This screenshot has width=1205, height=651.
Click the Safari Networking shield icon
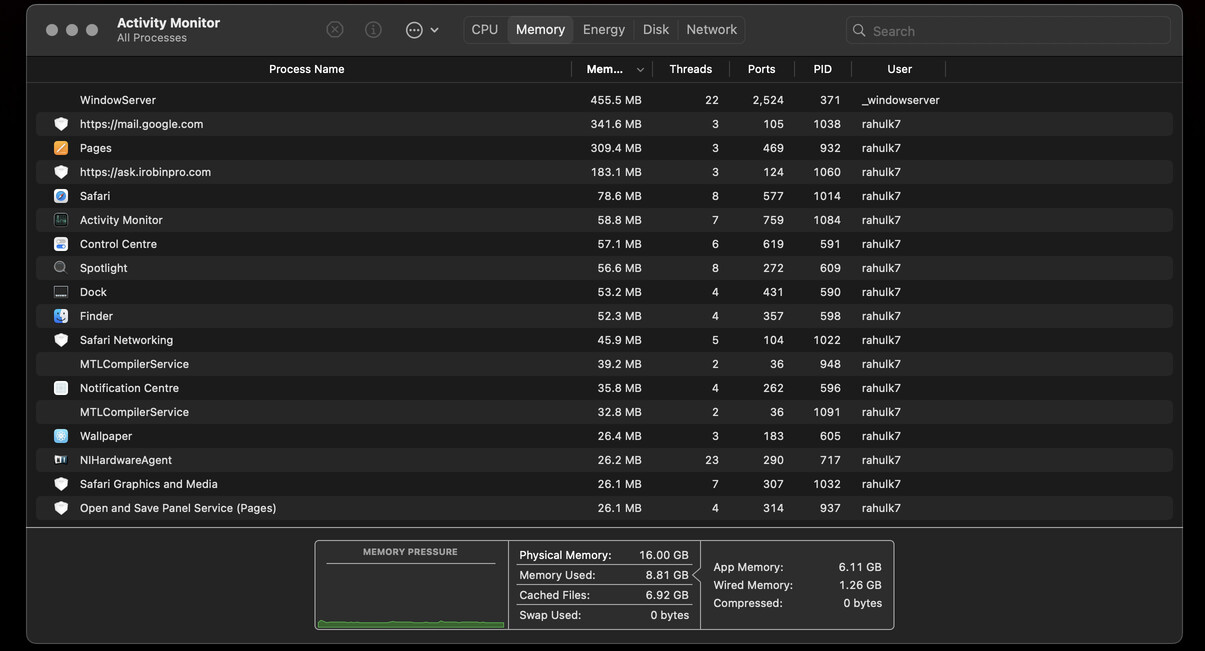[61, 340]
